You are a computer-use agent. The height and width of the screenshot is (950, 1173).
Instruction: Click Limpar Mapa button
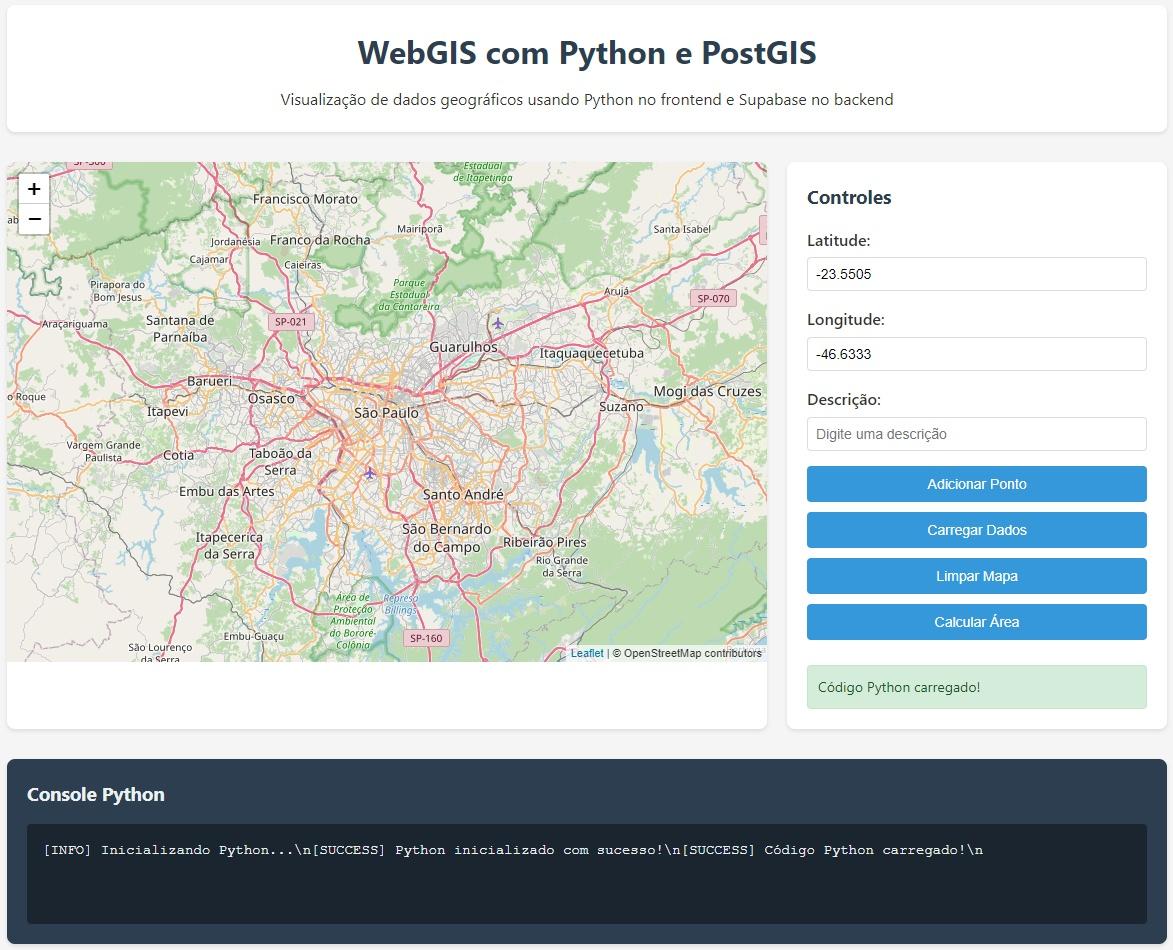point(976,576)
